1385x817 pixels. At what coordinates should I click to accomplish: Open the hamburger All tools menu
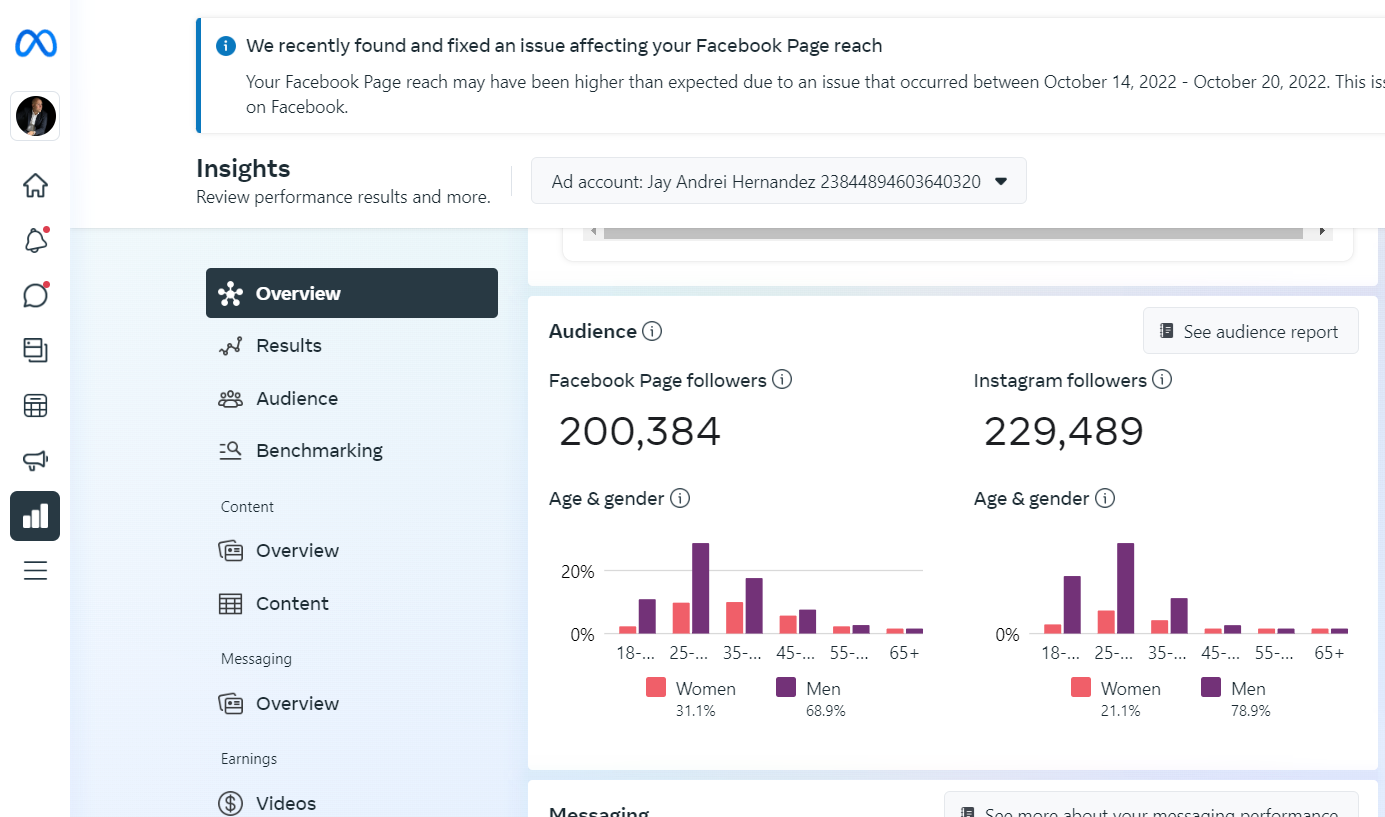(35, 571)
